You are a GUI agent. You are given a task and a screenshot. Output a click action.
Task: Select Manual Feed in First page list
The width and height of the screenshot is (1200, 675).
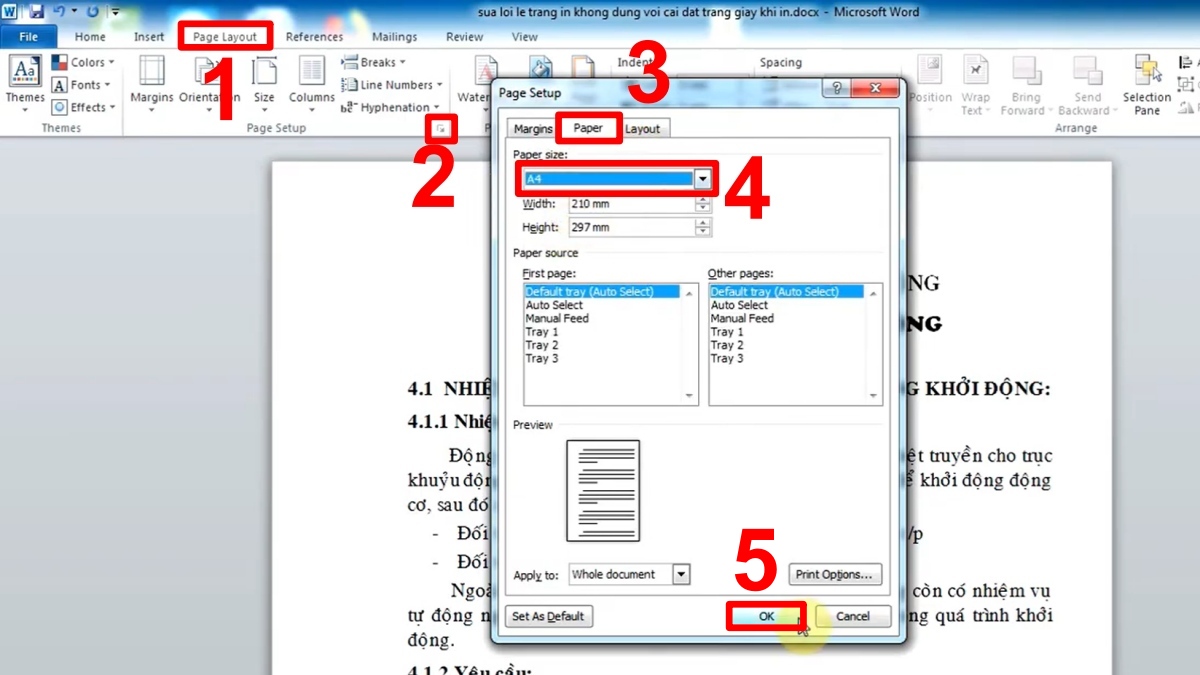coord(557,318)
